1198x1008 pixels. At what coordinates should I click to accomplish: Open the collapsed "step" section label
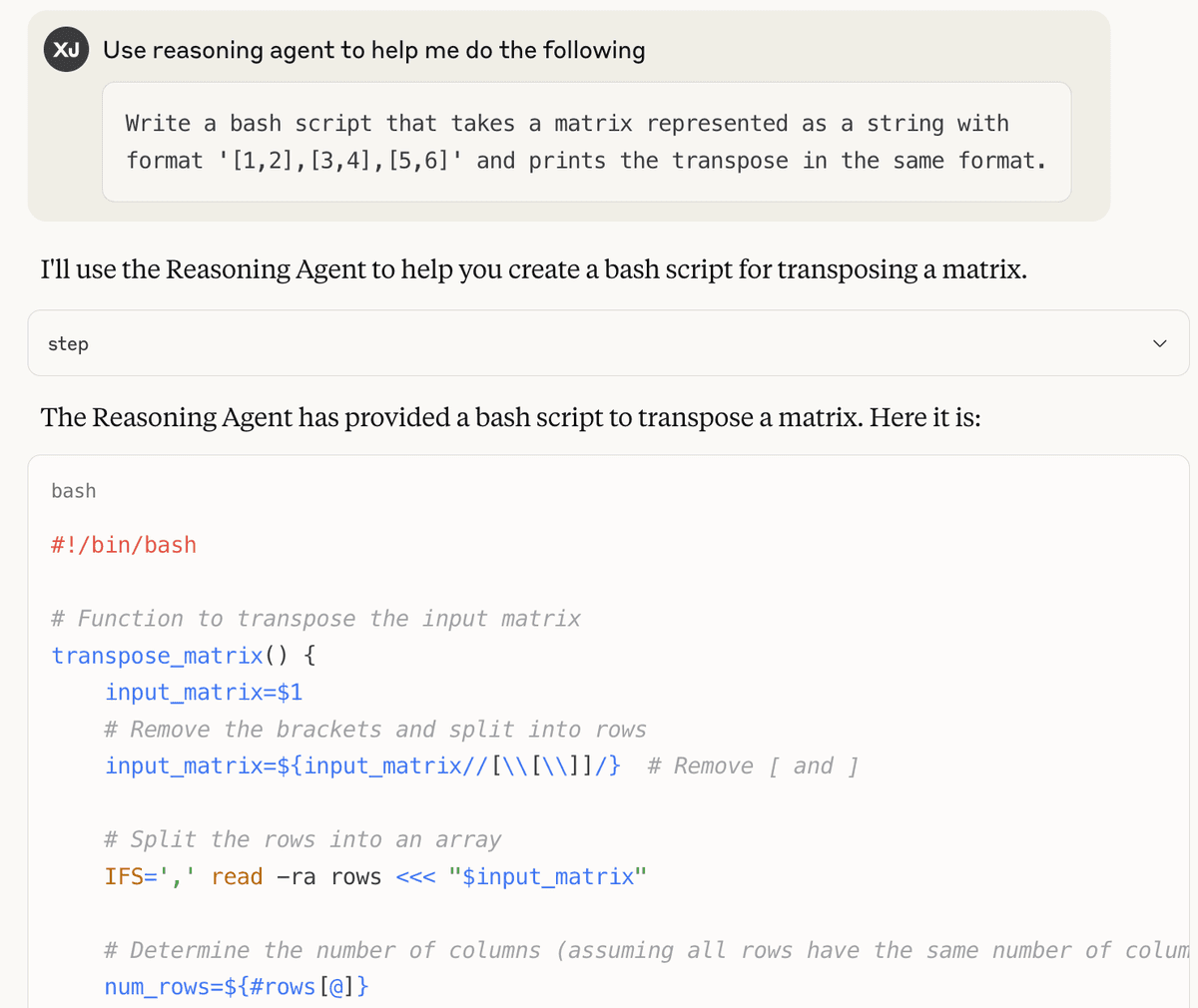[x=68, y=343]
